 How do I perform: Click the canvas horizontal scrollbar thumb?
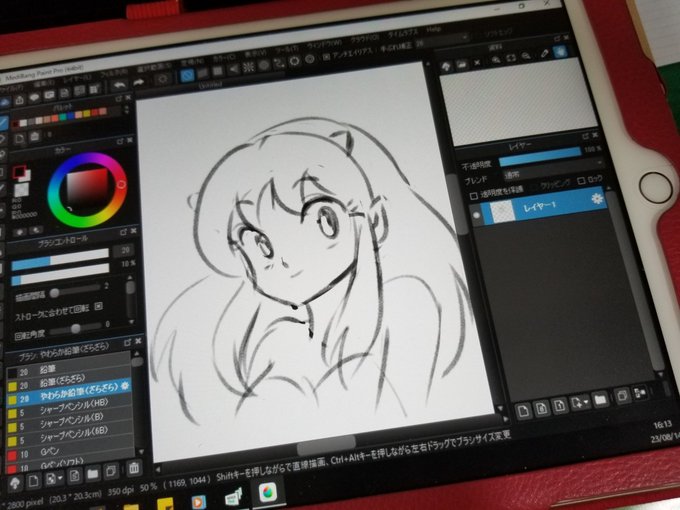click(326, 445)
